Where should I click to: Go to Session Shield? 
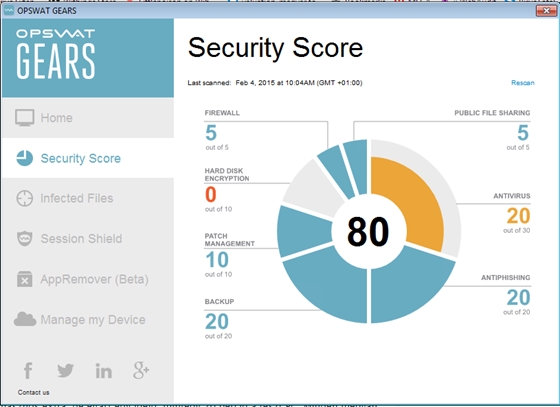(88, 238)
